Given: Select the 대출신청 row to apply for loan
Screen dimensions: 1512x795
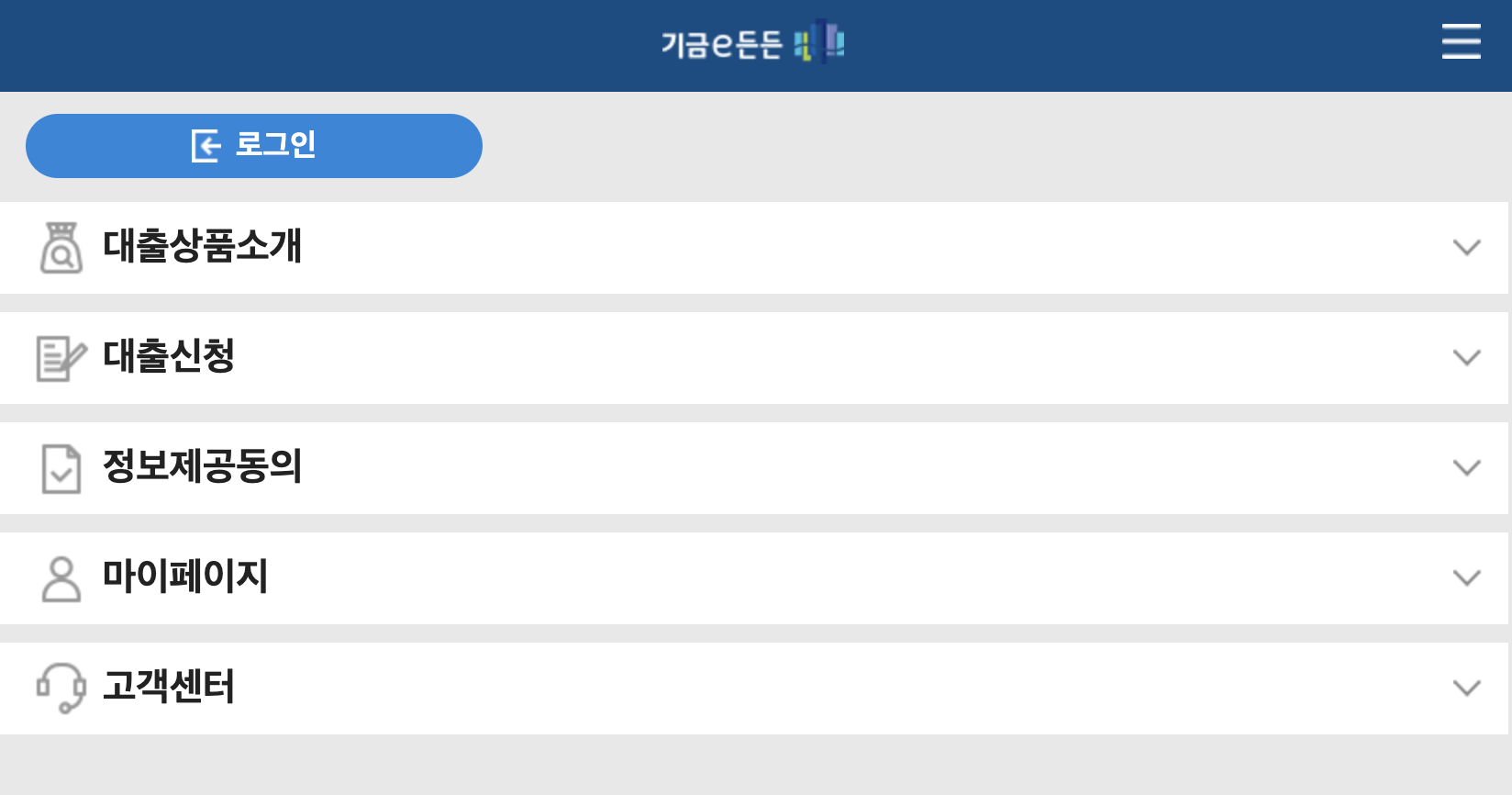Looking at the screenshot, I should [169, 358].
